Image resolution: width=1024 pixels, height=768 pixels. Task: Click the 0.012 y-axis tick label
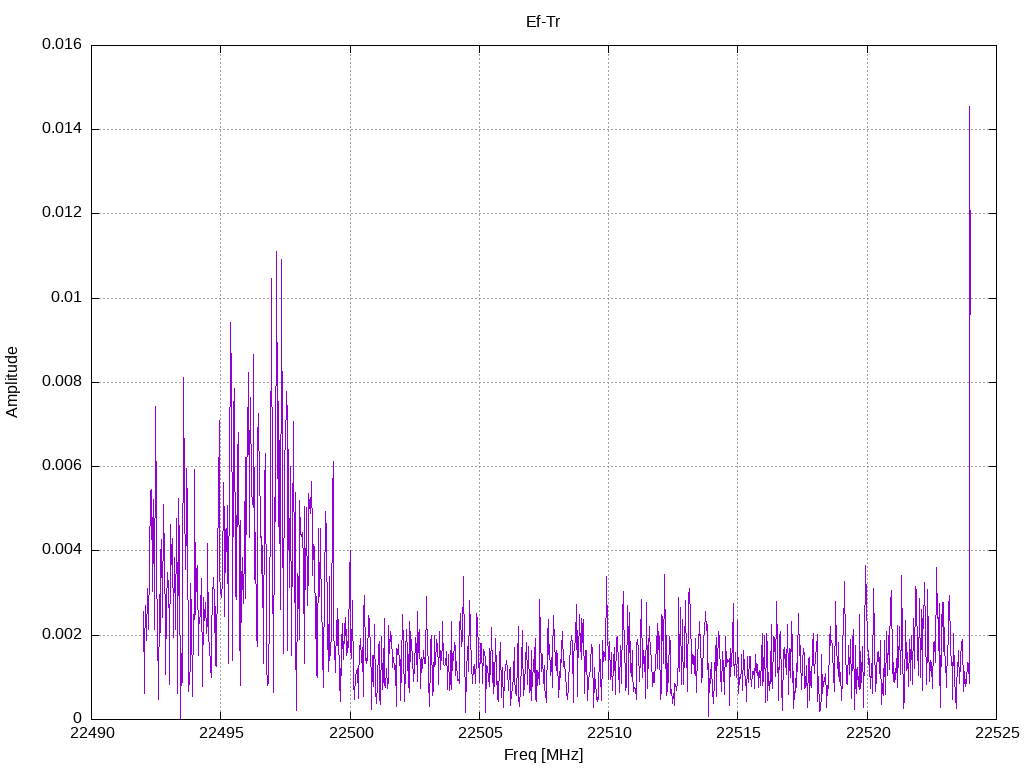(61, 213)
